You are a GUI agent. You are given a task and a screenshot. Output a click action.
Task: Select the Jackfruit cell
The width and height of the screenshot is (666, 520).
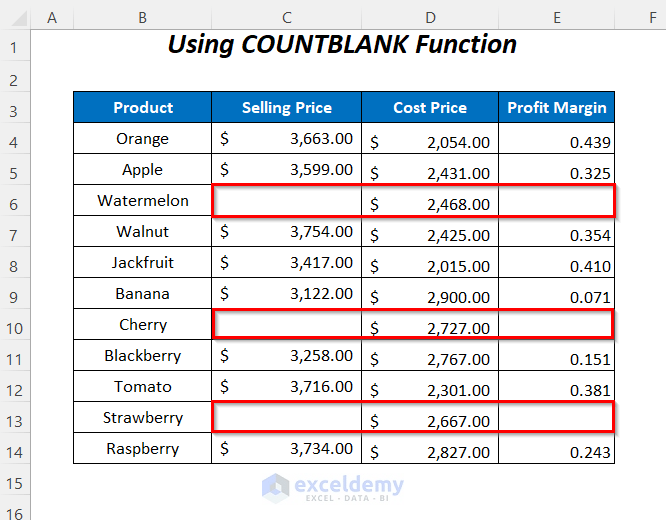[143, 263]
